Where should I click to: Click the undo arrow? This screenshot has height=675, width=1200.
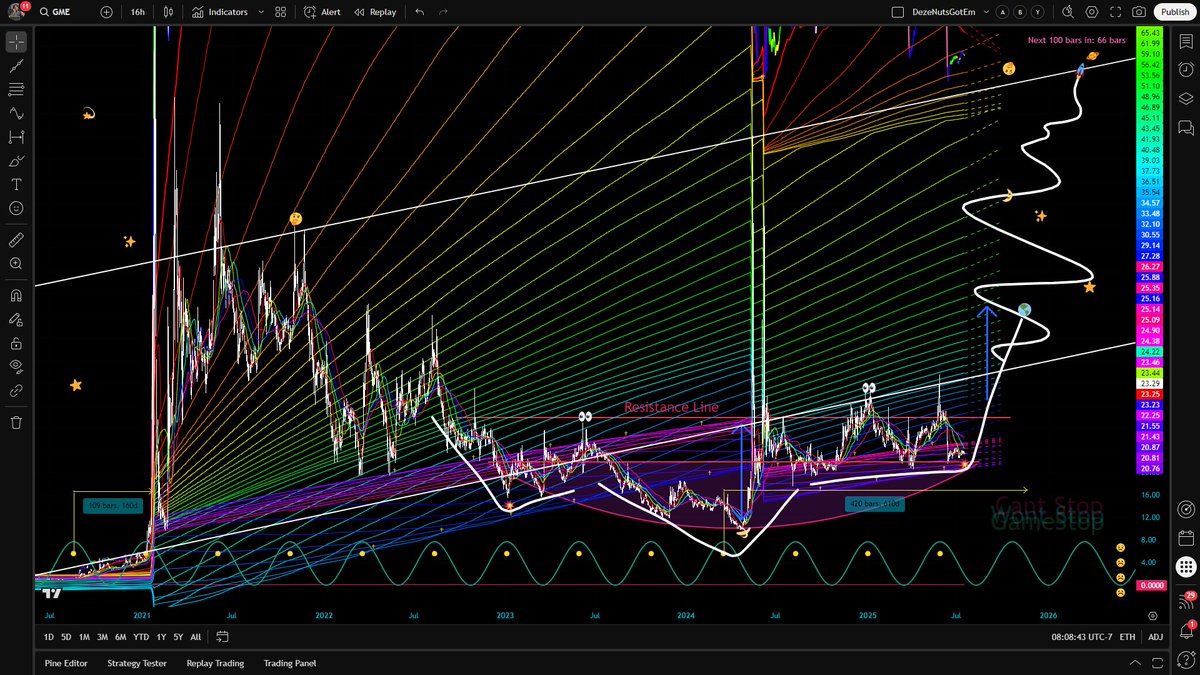[419, 12]
